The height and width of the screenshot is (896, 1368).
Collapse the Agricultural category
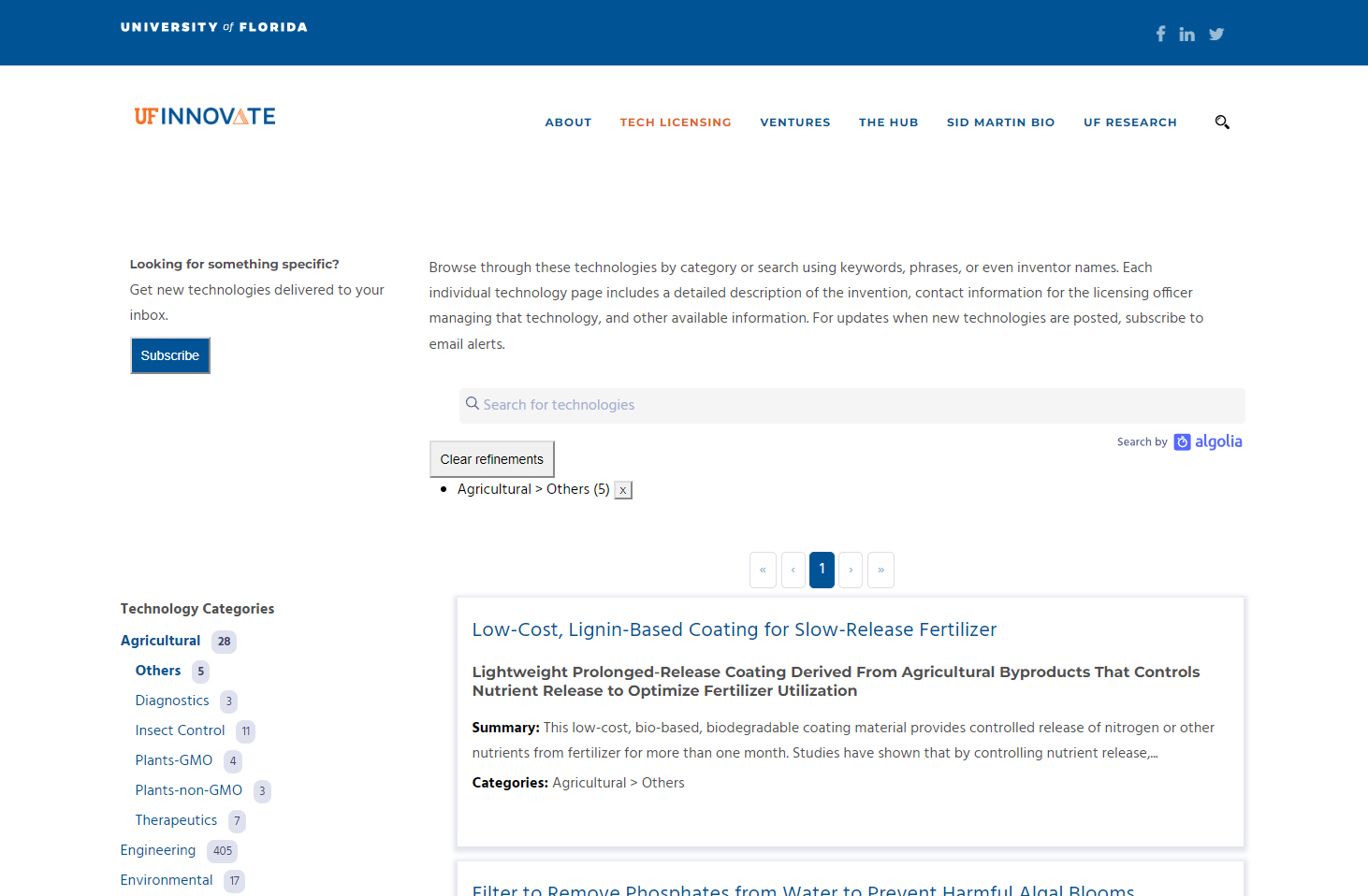pos(160,641)
